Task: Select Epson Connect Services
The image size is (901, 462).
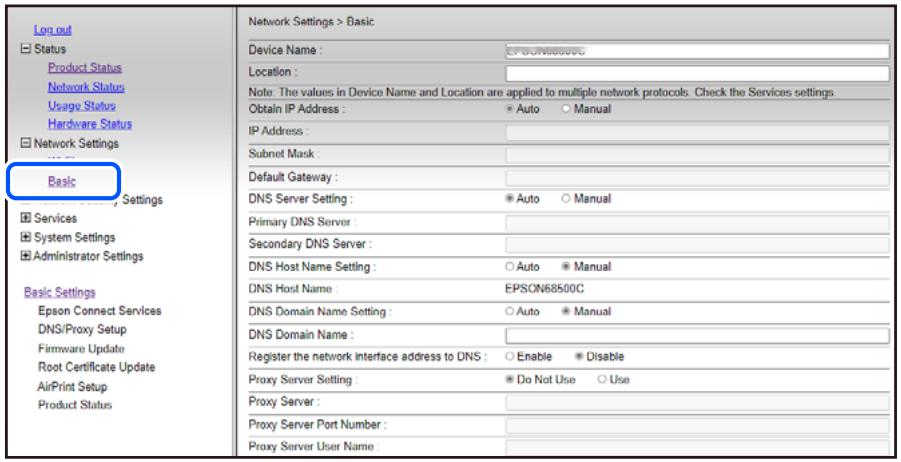Action: (x=99, y=311)
